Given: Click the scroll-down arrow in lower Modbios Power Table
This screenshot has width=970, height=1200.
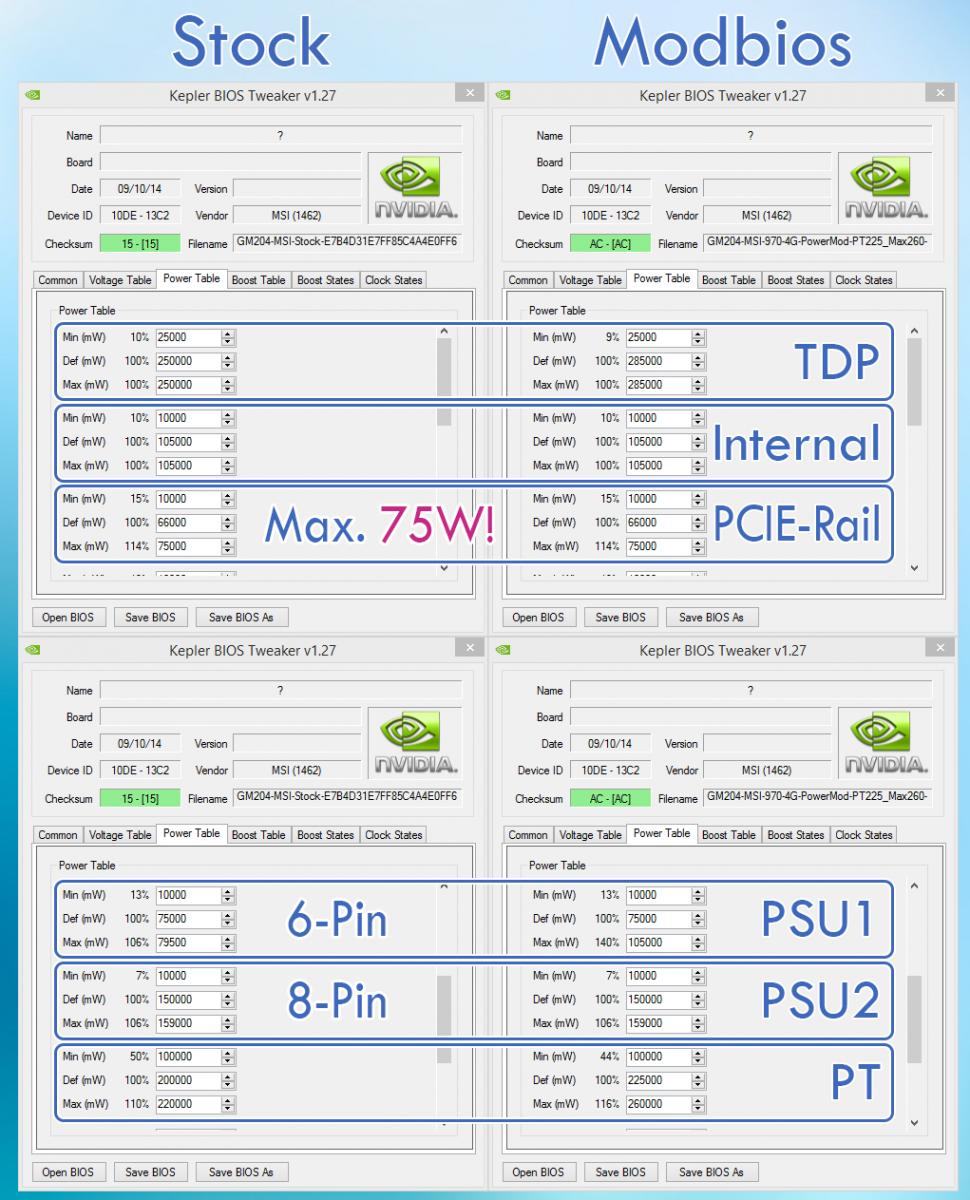Looking at the screenshot, I should coord(914,1123).
